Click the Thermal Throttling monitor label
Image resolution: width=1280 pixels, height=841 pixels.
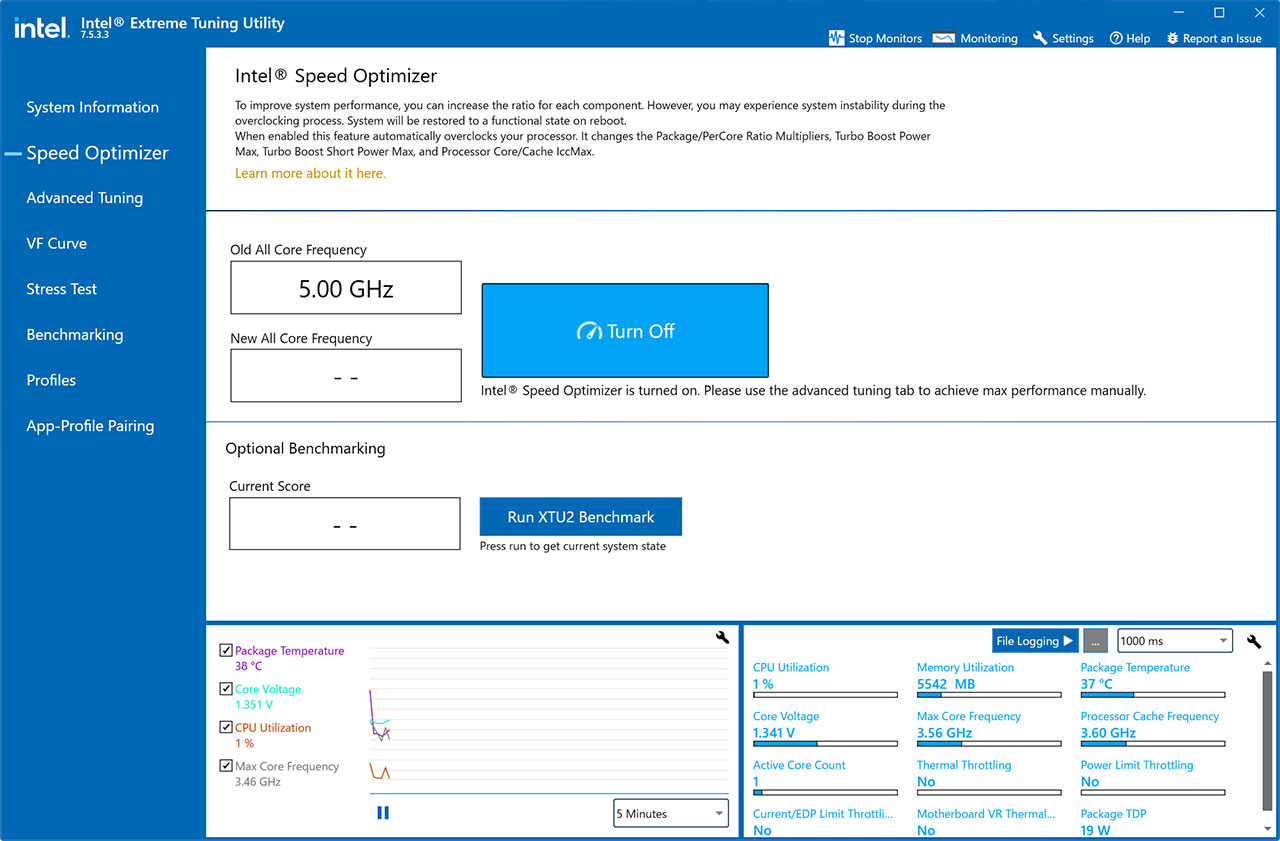click(964, 765)
